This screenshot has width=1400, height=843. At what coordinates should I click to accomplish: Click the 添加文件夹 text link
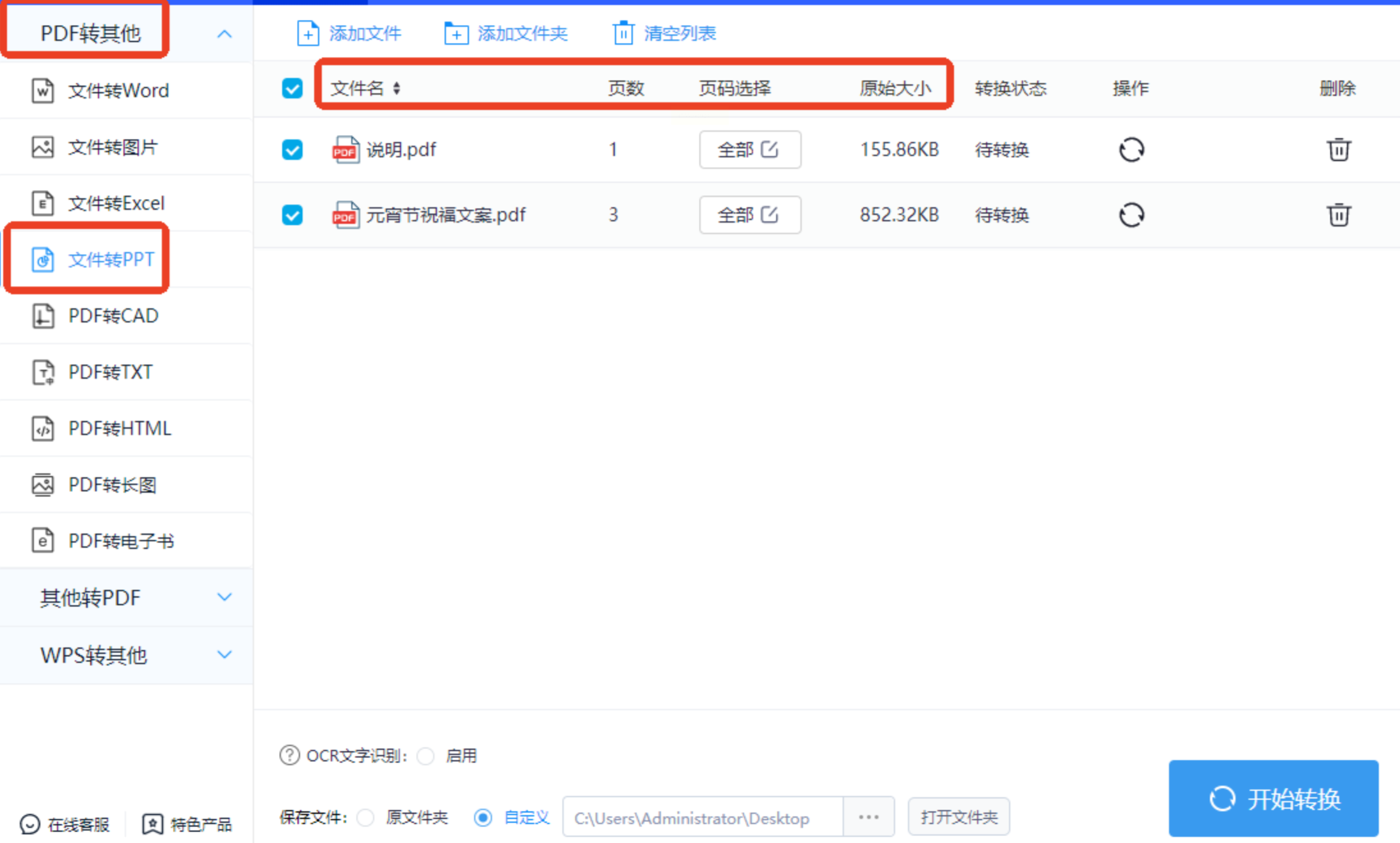tap(522, 33)
